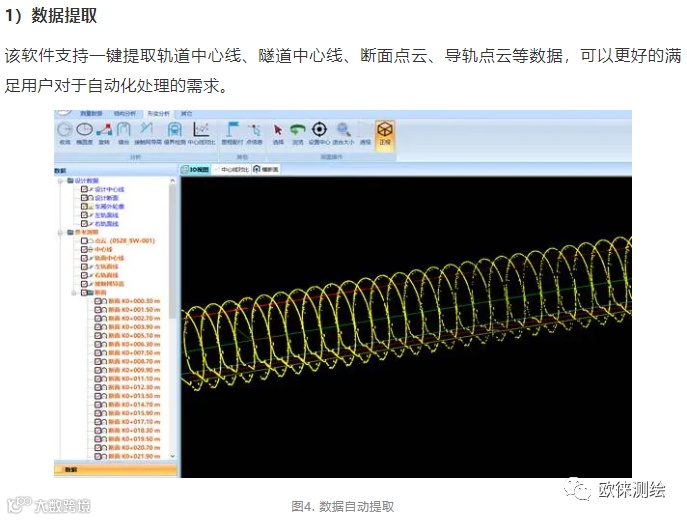The height and width of the screenshot is (520, 687).
Task: Select the orange 轨面中心线 tree item
Action: tap(110, 258)
